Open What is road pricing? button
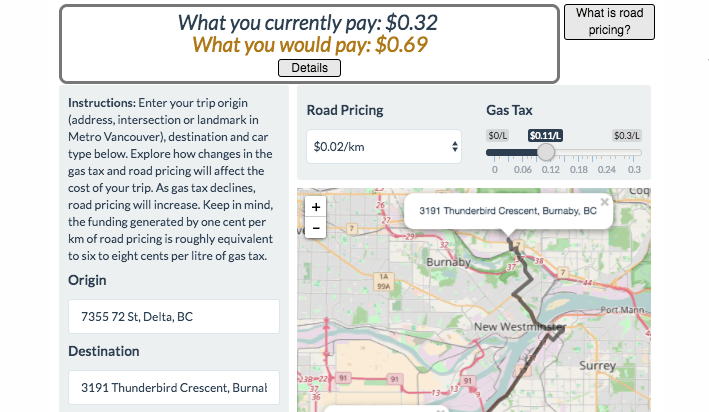 [x=609, y=22]
